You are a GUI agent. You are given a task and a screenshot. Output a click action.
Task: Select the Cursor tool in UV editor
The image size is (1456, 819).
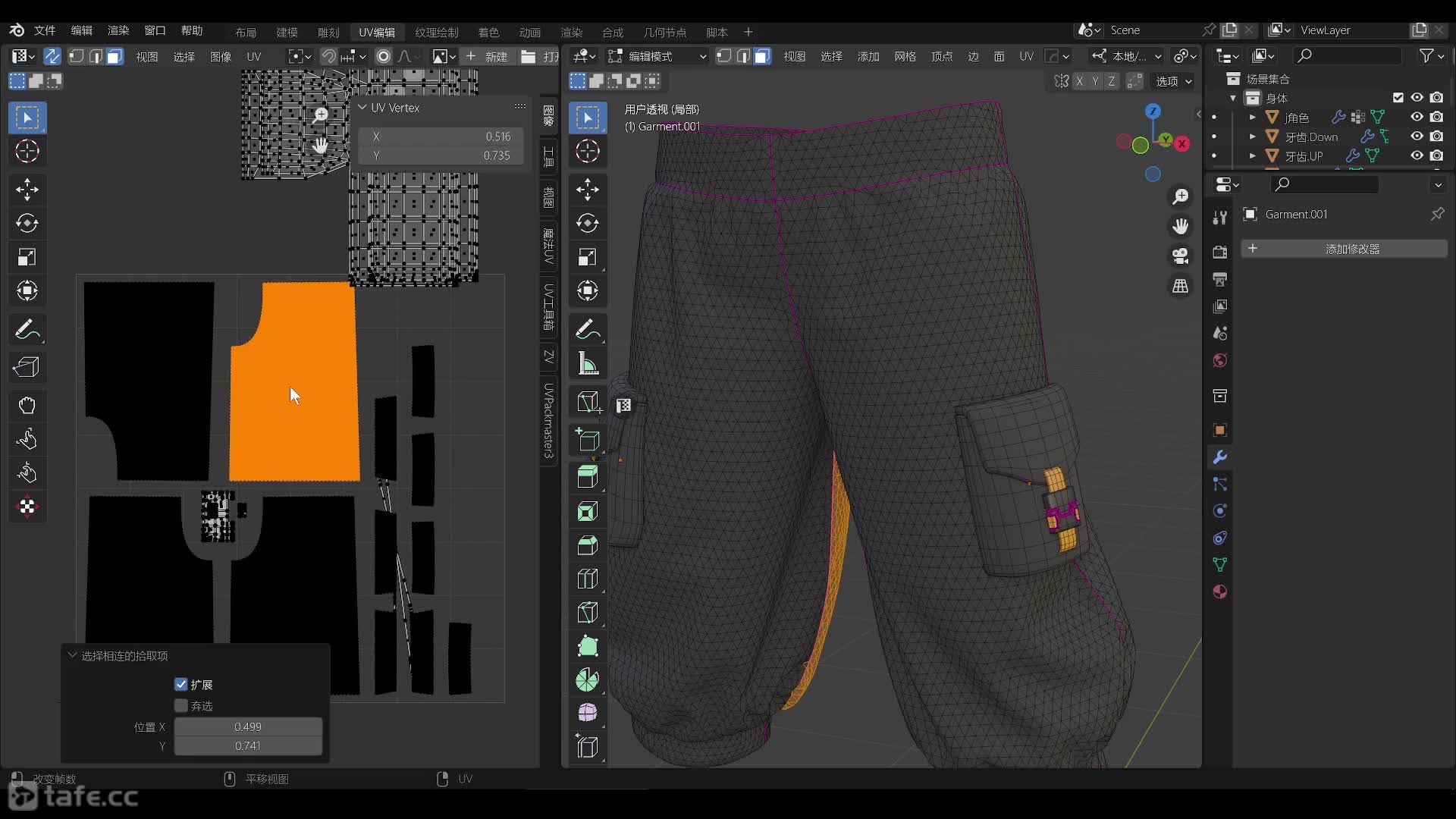point(27,152)
